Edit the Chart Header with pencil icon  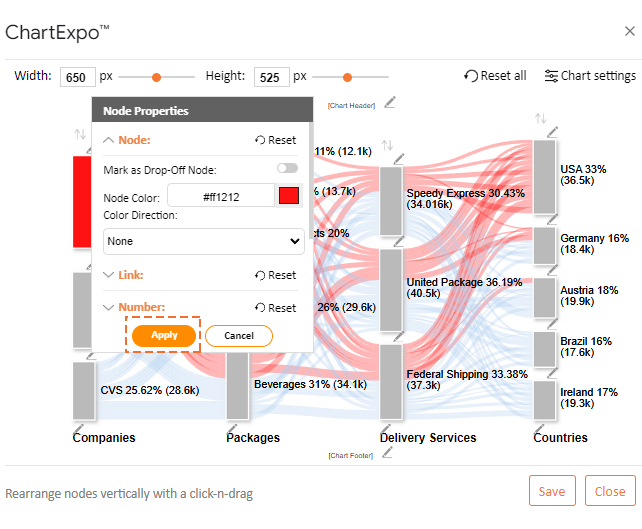point(390,102)
